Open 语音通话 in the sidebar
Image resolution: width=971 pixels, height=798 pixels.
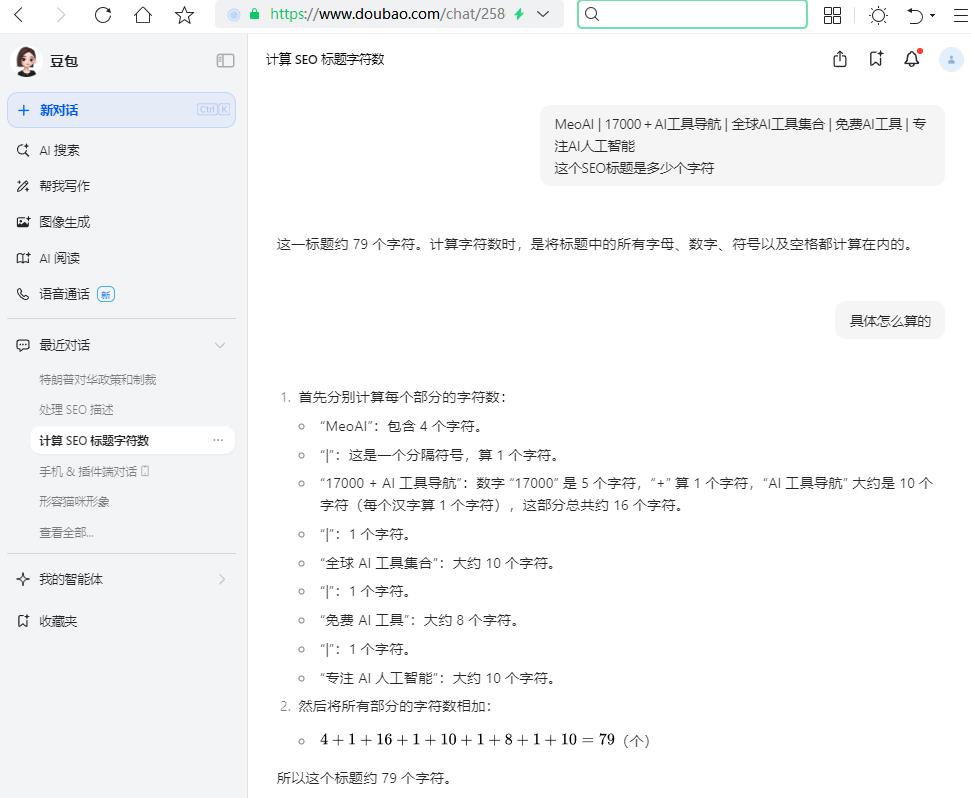pyautogui.click(x=66, y=294)
